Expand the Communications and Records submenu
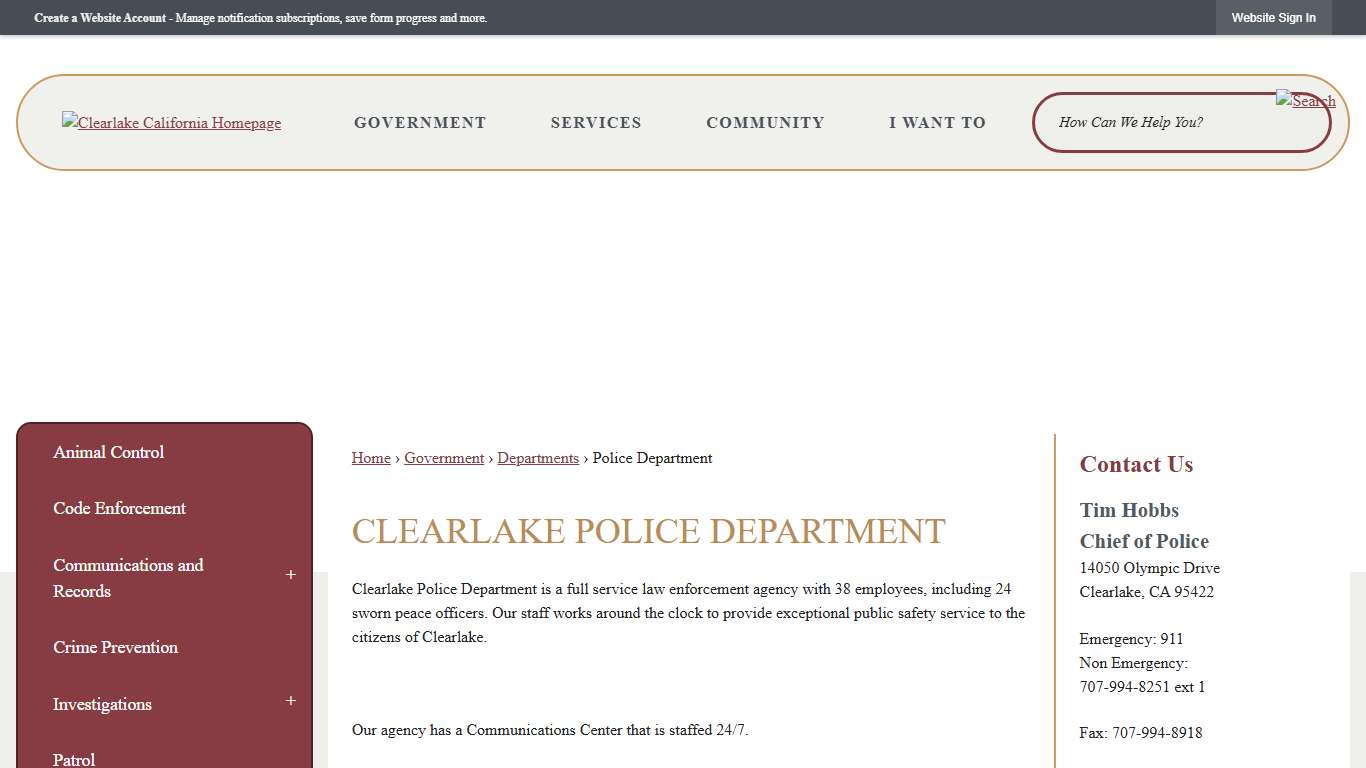The width and height of the screenshot is (1366, 768). pyautogui.click(x=290, y=575)
